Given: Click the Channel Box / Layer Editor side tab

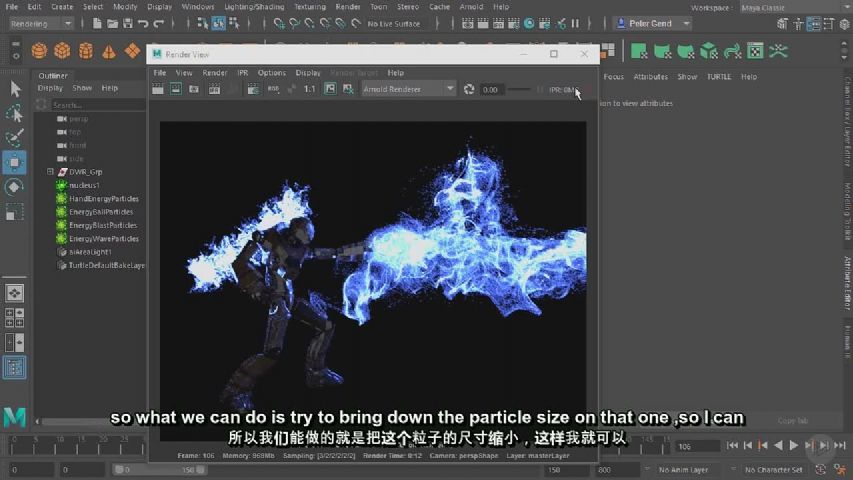Looking at the screenshot, I should click(848, 121).
